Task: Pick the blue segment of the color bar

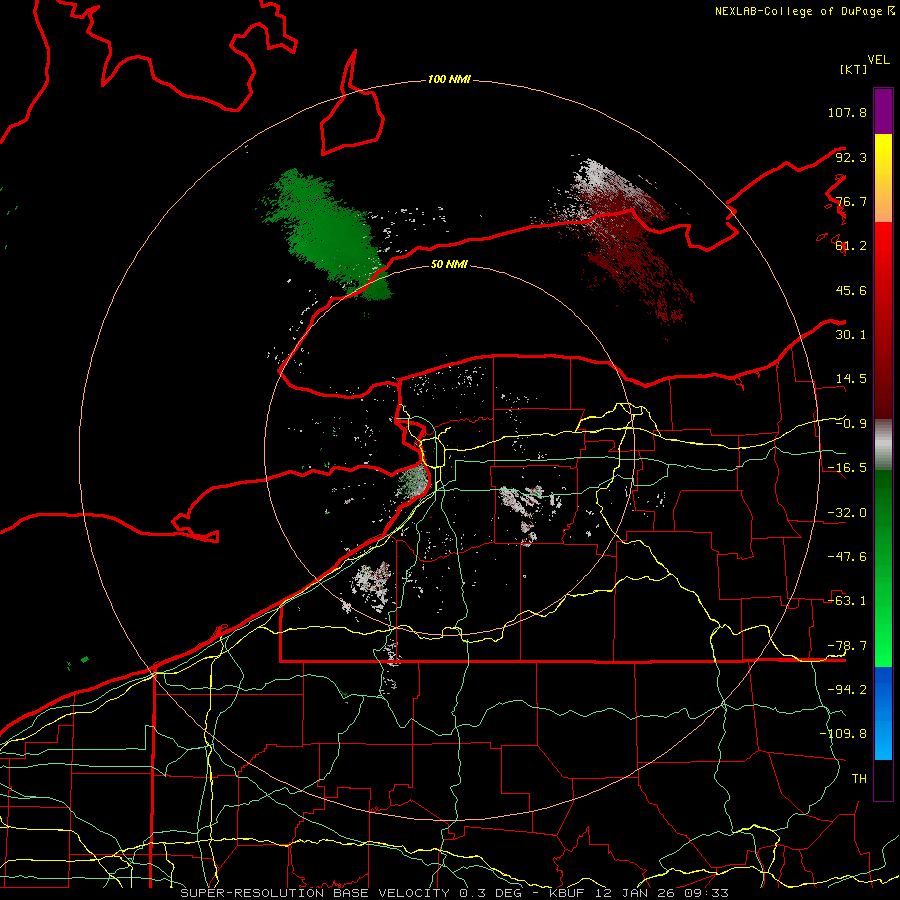Action: pos(883,713)
